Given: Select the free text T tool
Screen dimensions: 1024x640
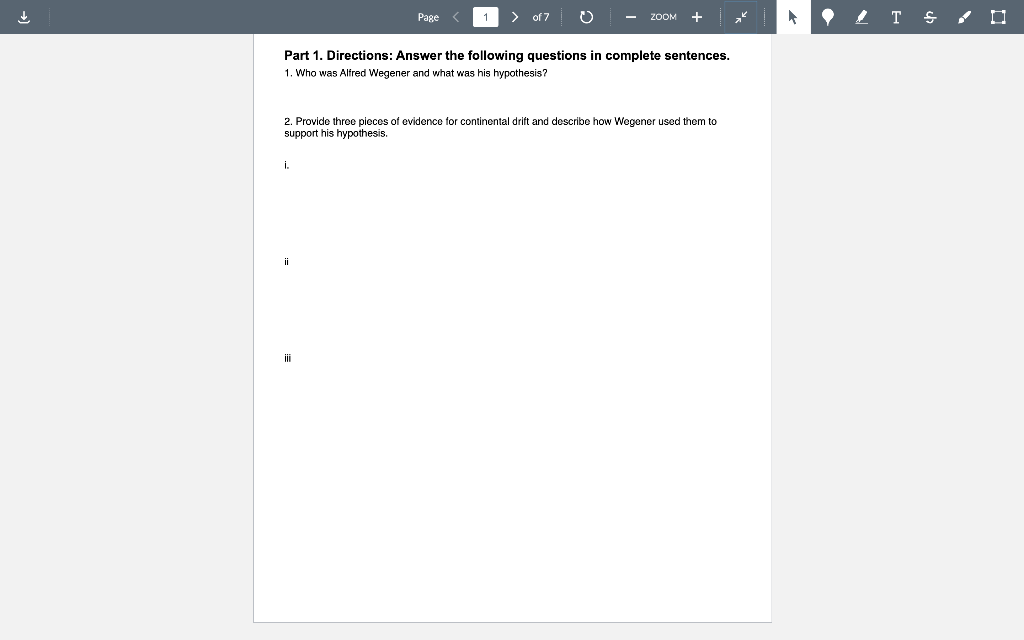Looking at the screenshot, I should [896, 17].
